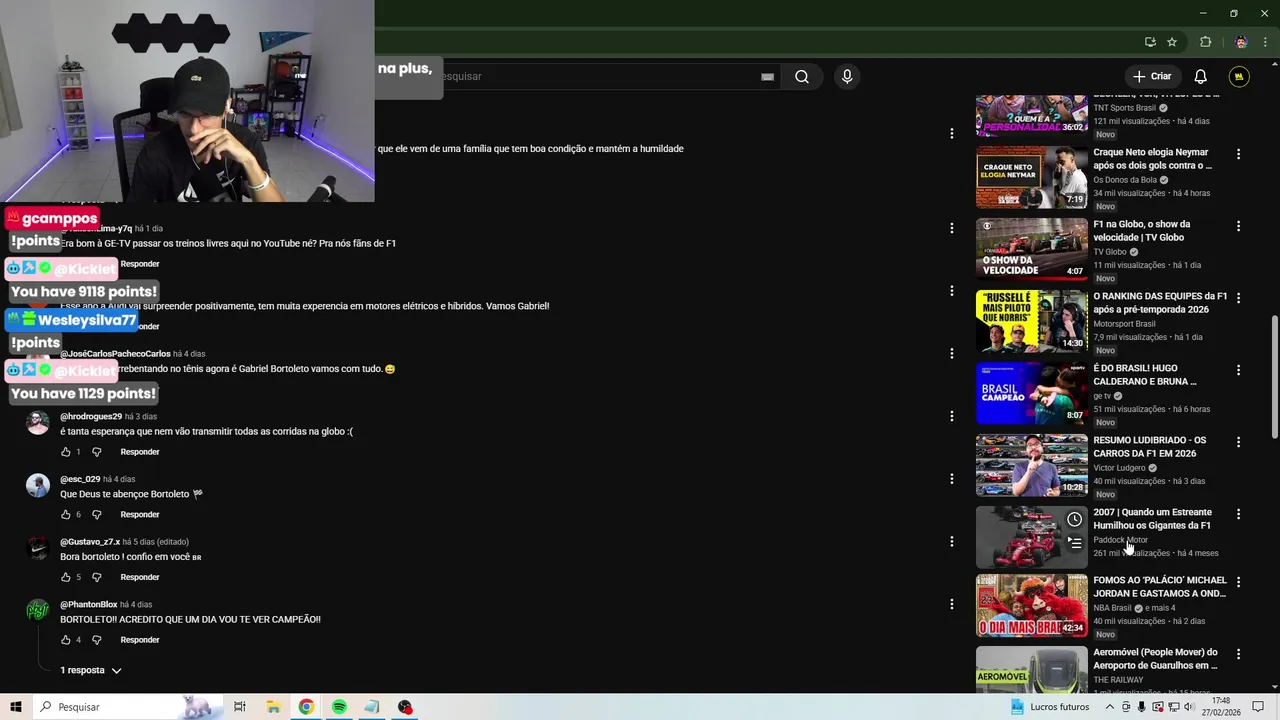Screen dimensions: 1280x720
Task: Click the Criar create button
Action: coord(1152,77)
